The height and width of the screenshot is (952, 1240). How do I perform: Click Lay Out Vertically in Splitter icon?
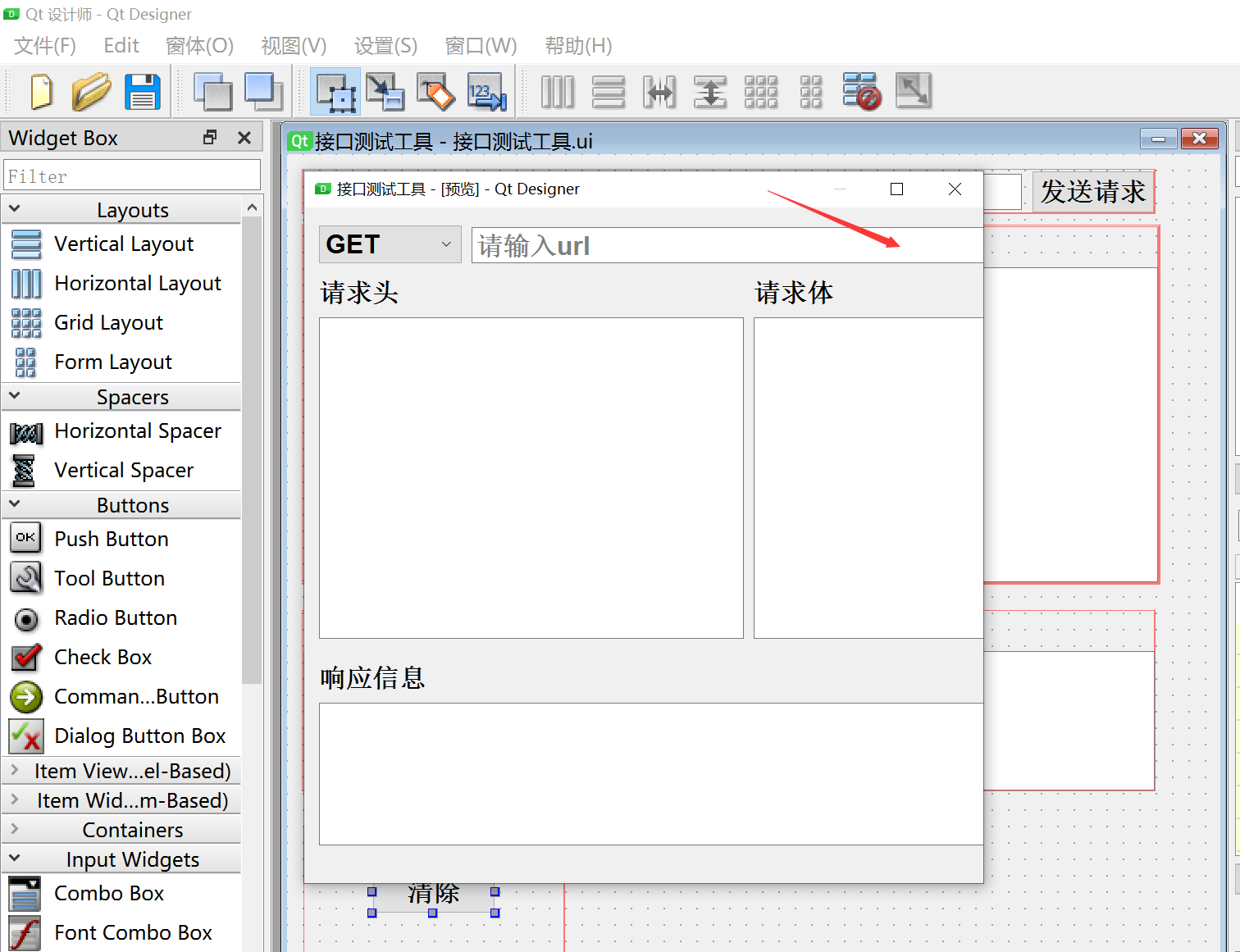tap(710, 91)
